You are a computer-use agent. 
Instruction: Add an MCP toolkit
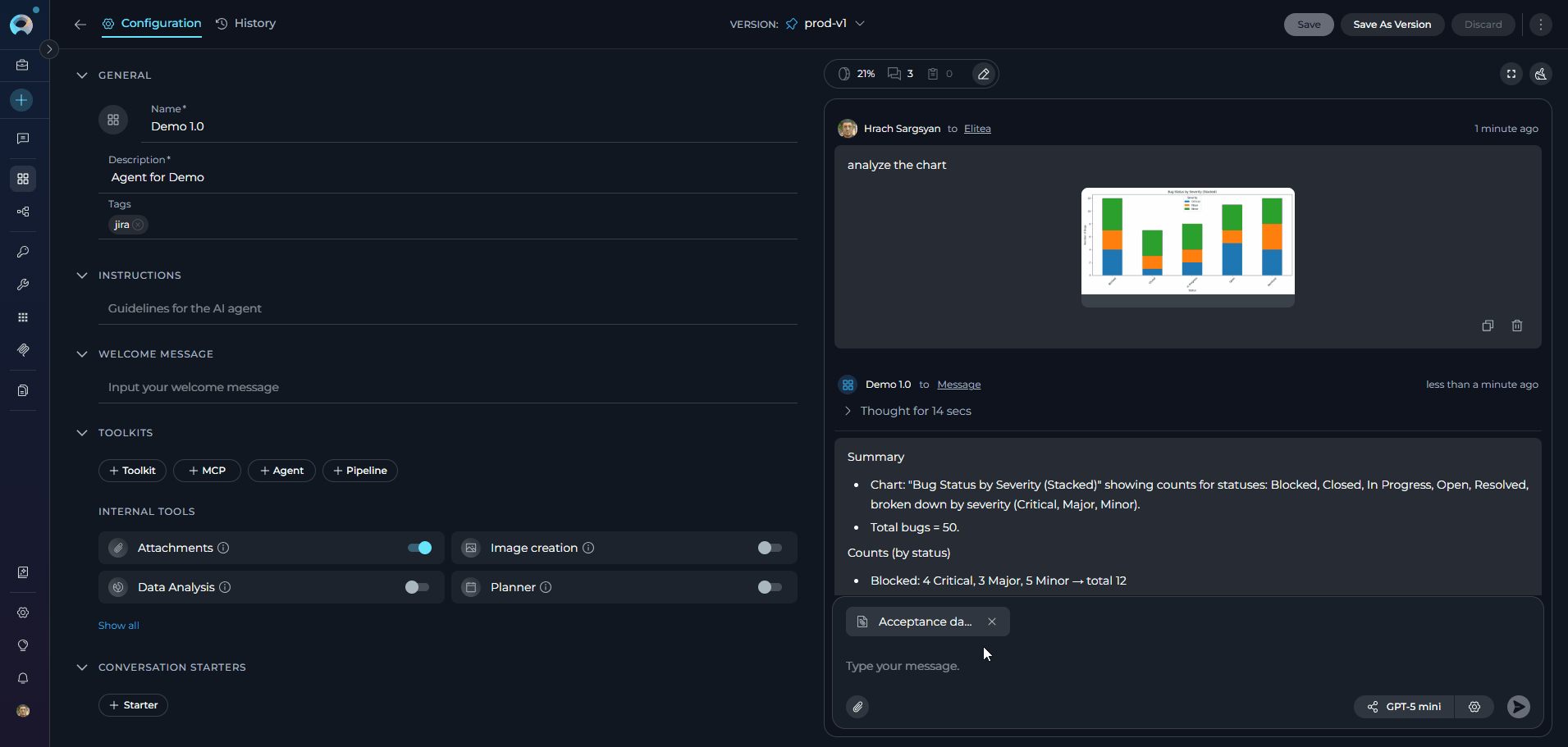coord(207,471)
